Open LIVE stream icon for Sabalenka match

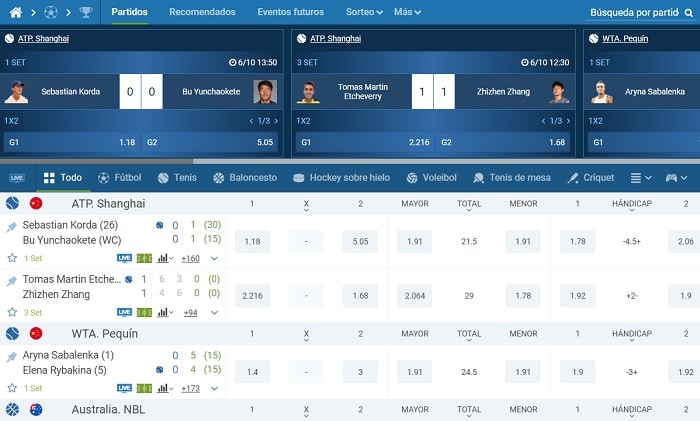pos(124,388)
